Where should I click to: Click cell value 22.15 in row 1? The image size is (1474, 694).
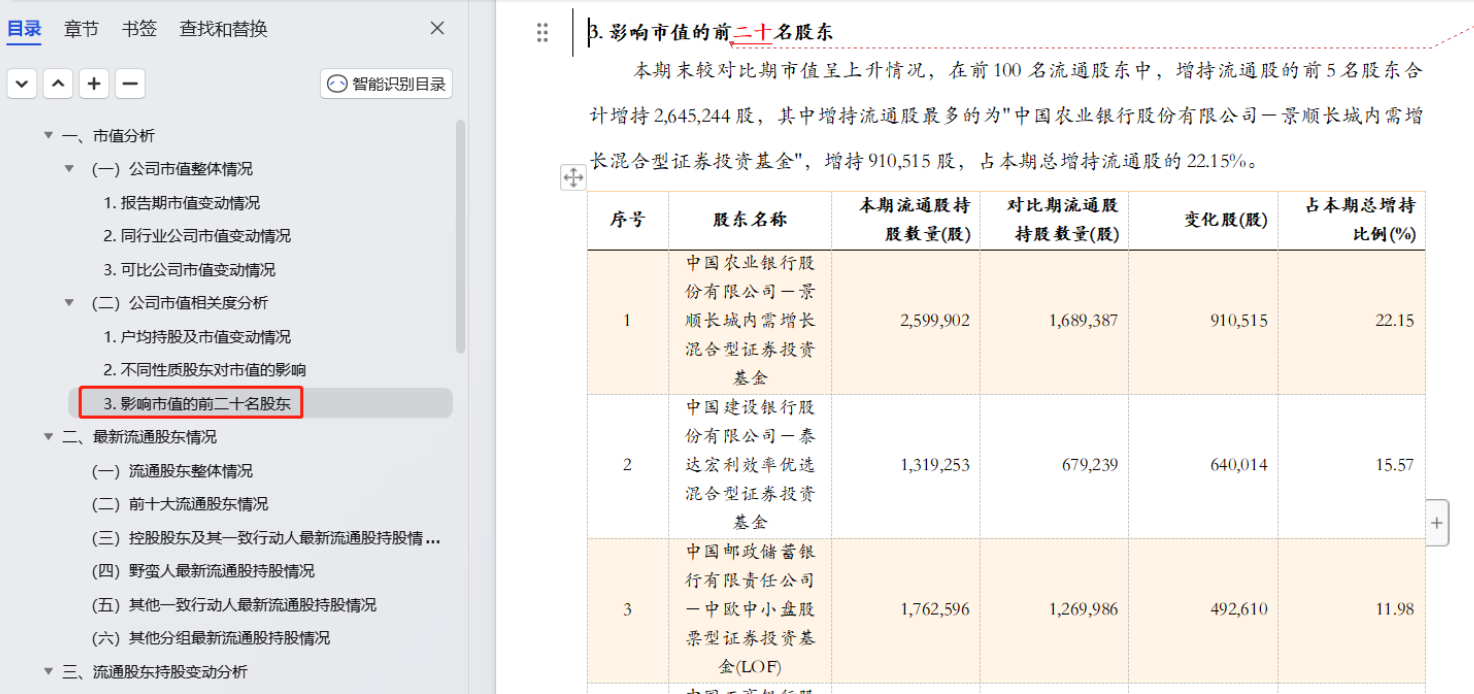click(1395, 320)
